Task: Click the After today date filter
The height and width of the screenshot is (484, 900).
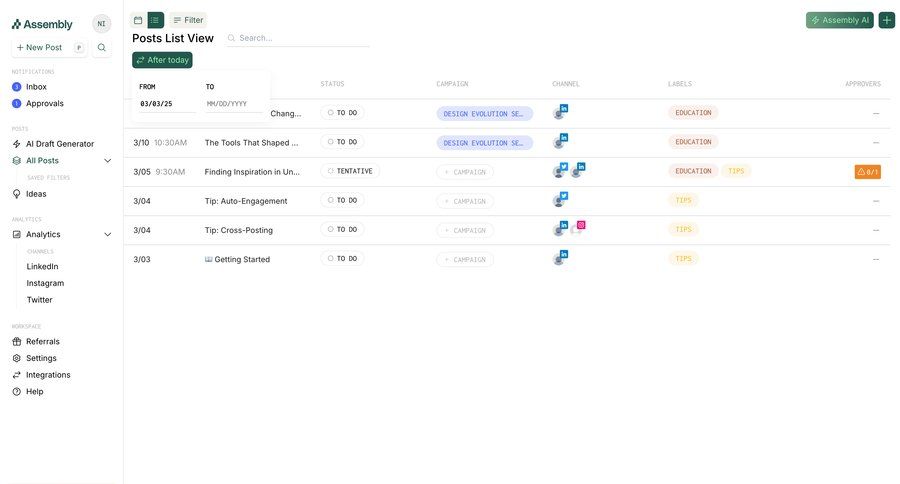Action: pyautogui.click(x=162, y=60)
